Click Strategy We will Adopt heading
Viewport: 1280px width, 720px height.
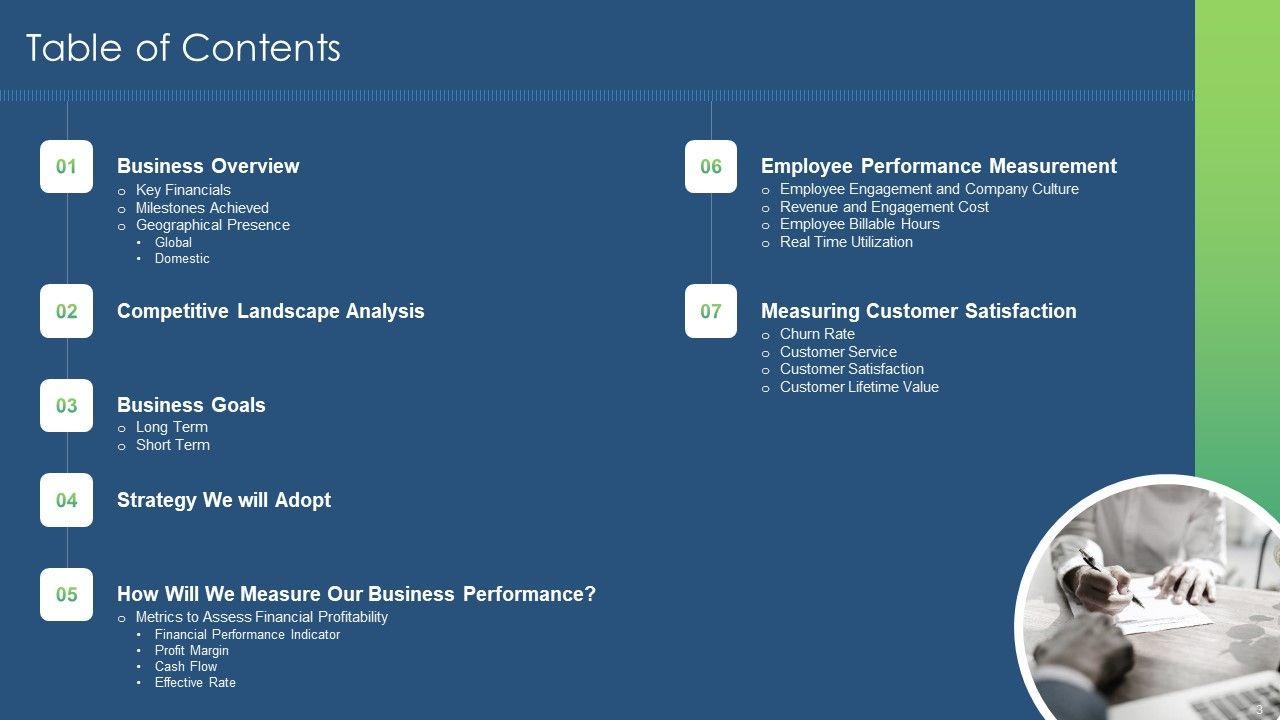[224, 500]
